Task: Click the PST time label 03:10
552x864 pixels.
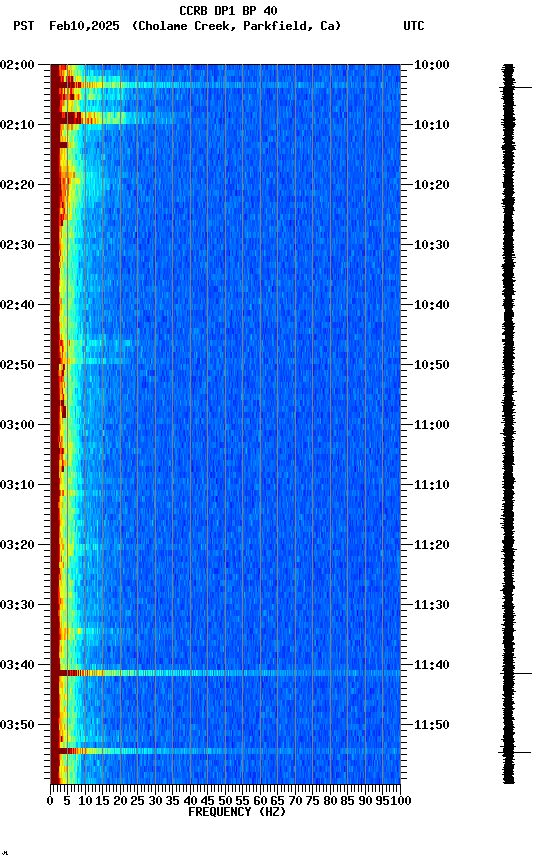Action: click(17, 485)
